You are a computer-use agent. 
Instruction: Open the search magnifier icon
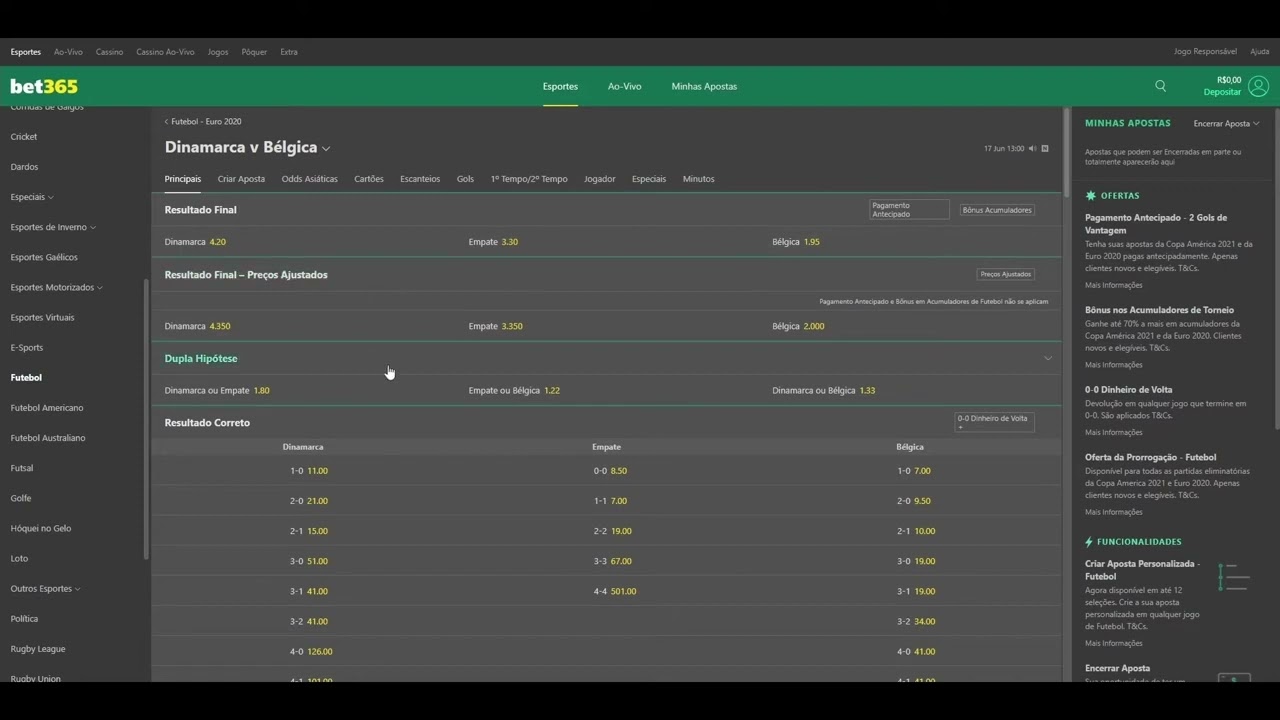click(1160, 86)
